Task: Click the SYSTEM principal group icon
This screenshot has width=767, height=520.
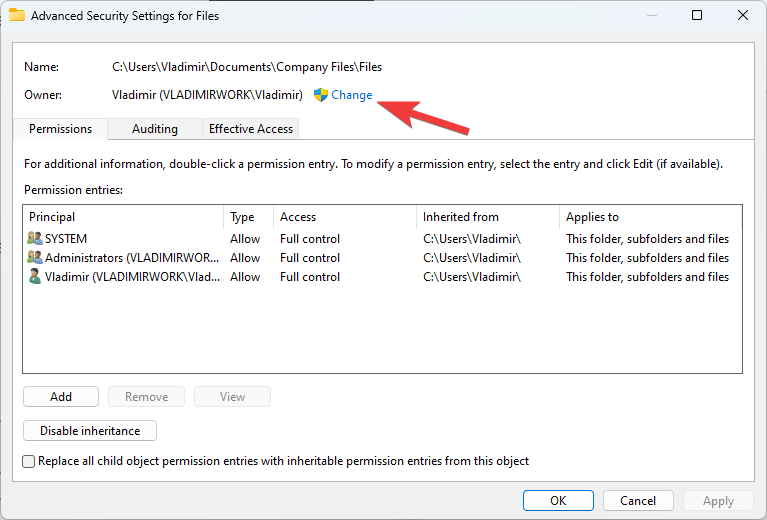Action: (x=36, y=239)
